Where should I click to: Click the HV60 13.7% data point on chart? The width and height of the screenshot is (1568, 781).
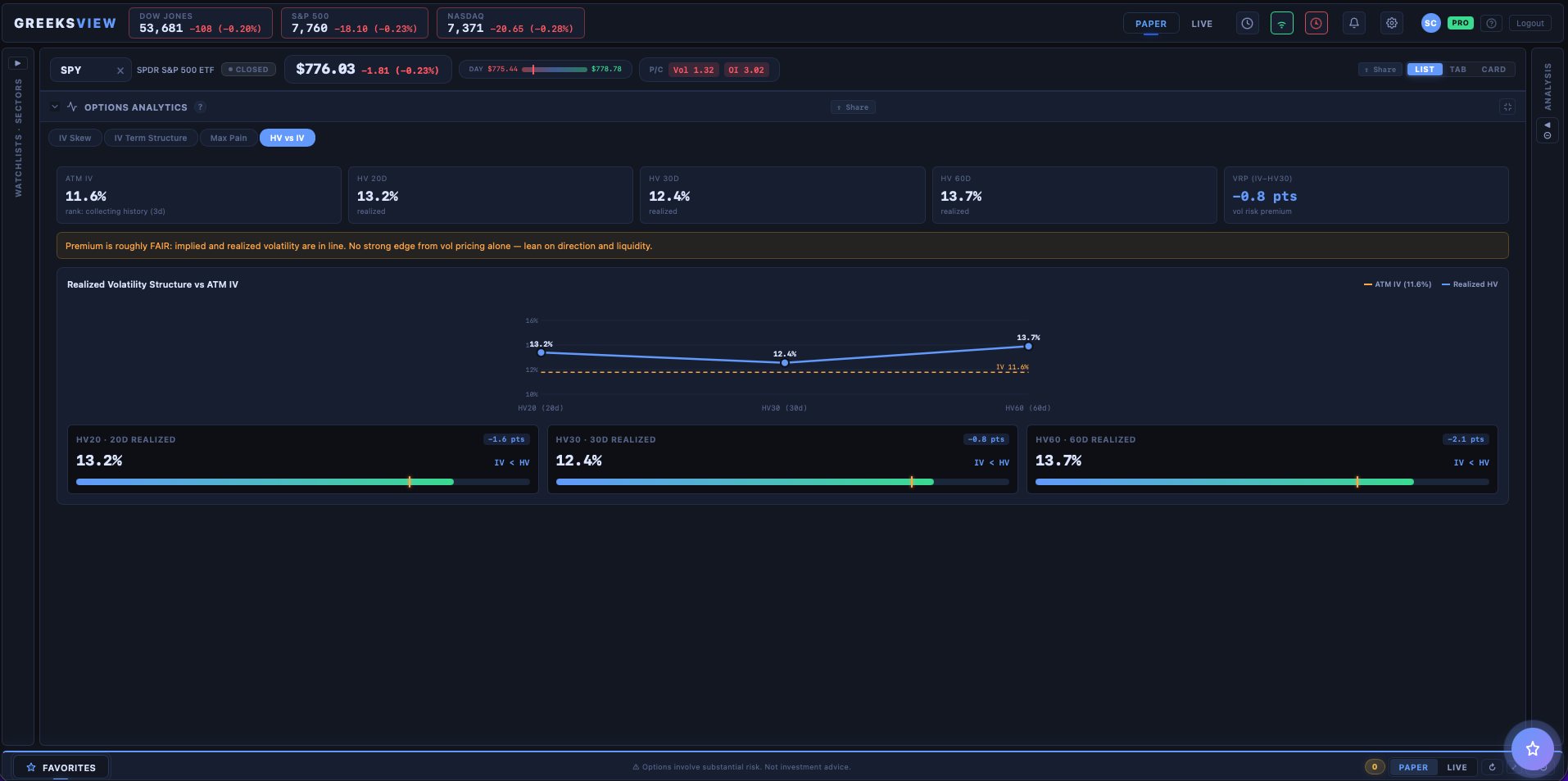[x=1028, y=347]
